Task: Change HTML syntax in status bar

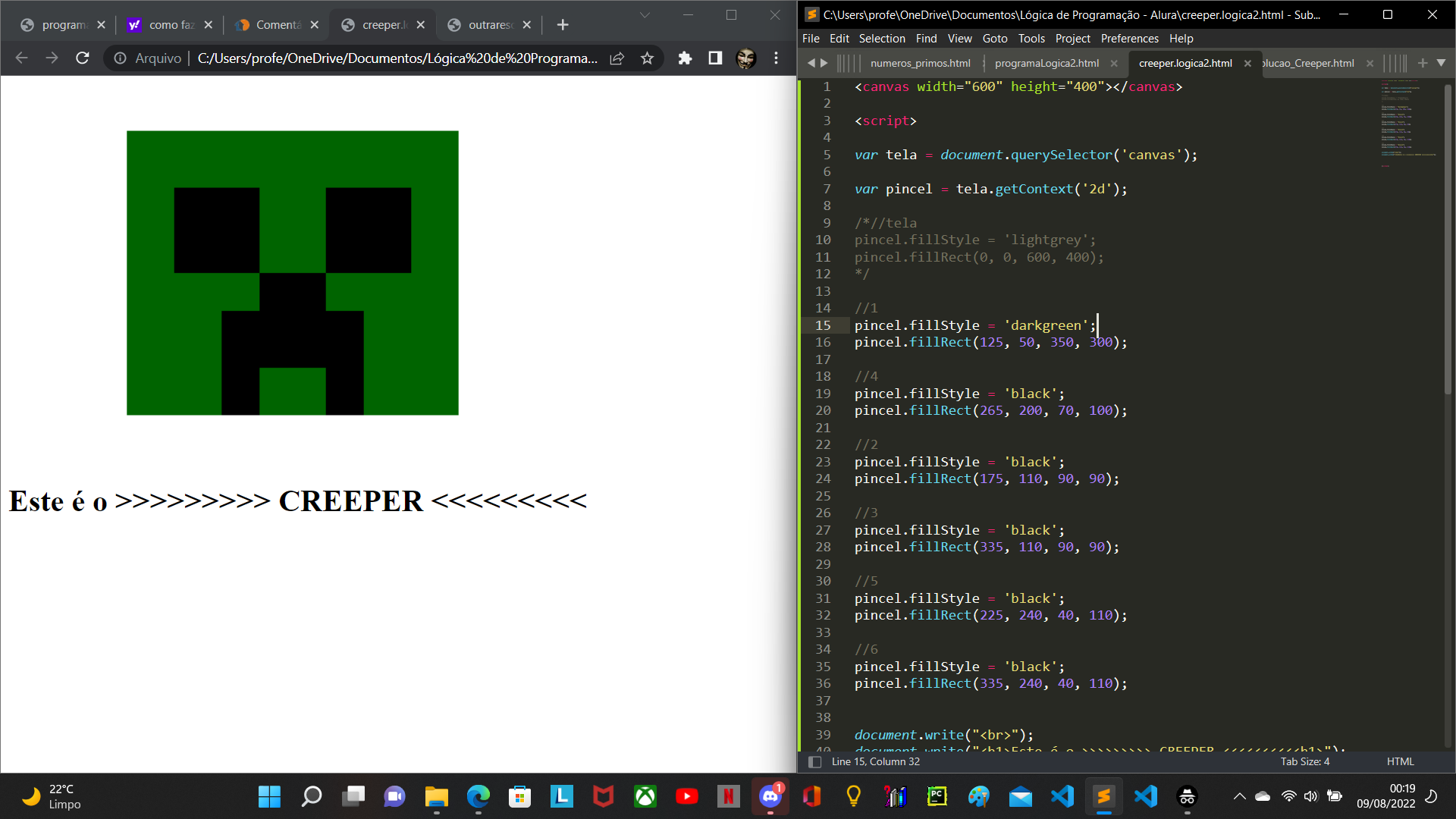Action: [1400, 761]
